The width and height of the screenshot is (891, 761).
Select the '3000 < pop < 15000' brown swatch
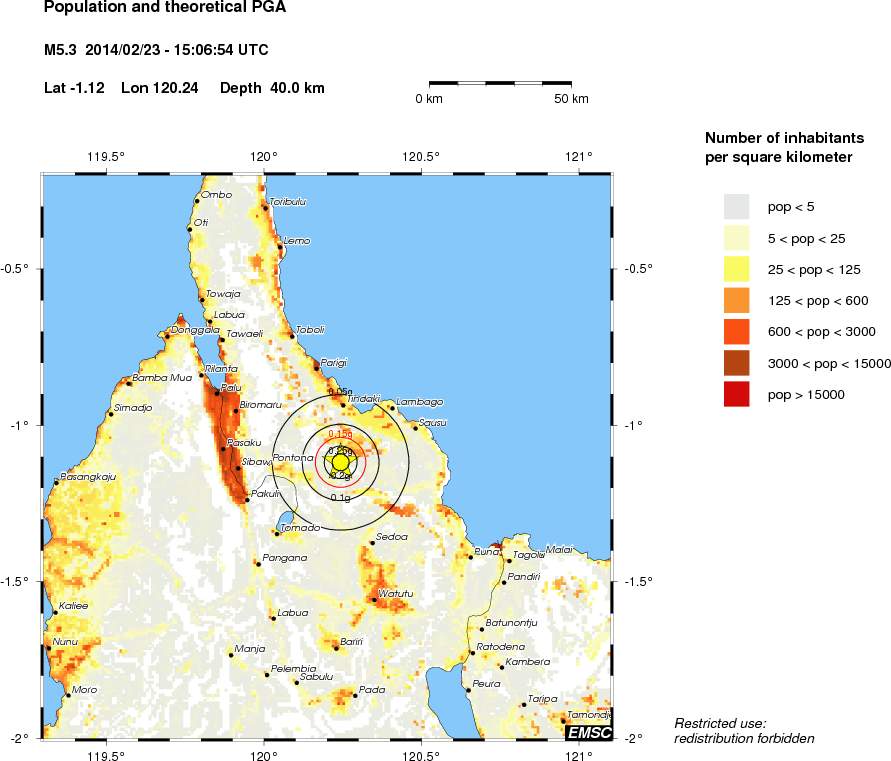(x=736, y=363)
